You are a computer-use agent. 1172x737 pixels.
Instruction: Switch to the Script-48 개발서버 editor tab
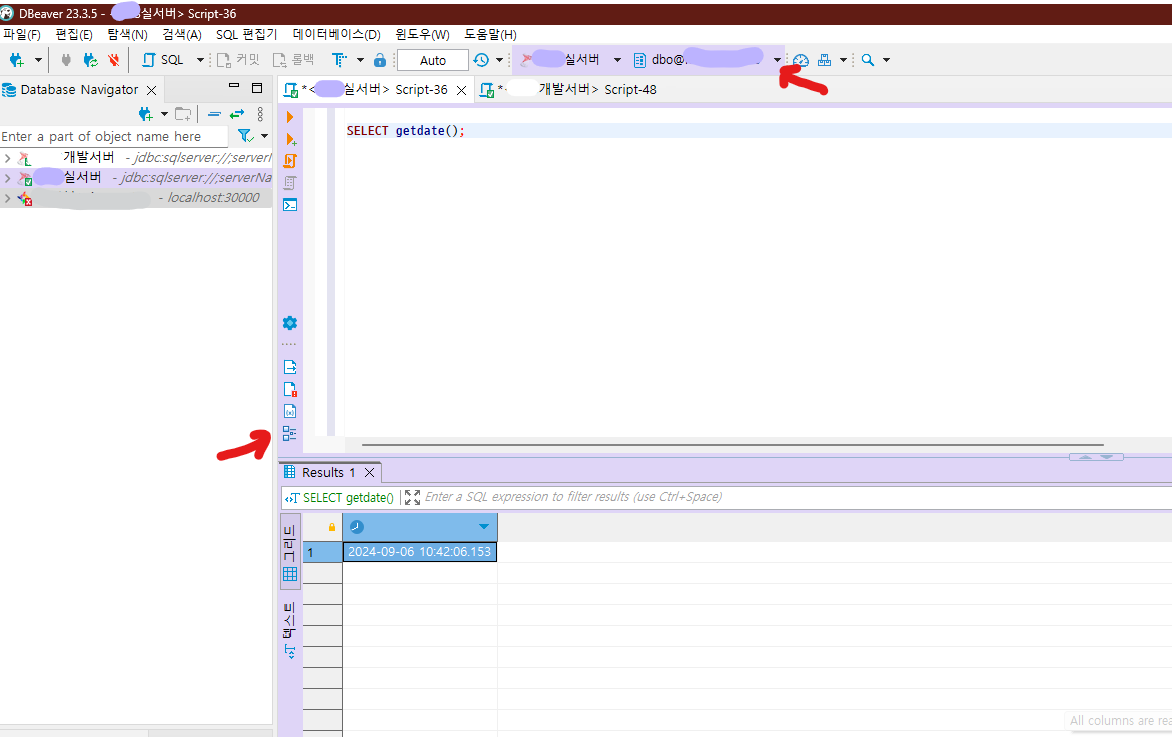point(569,90)
